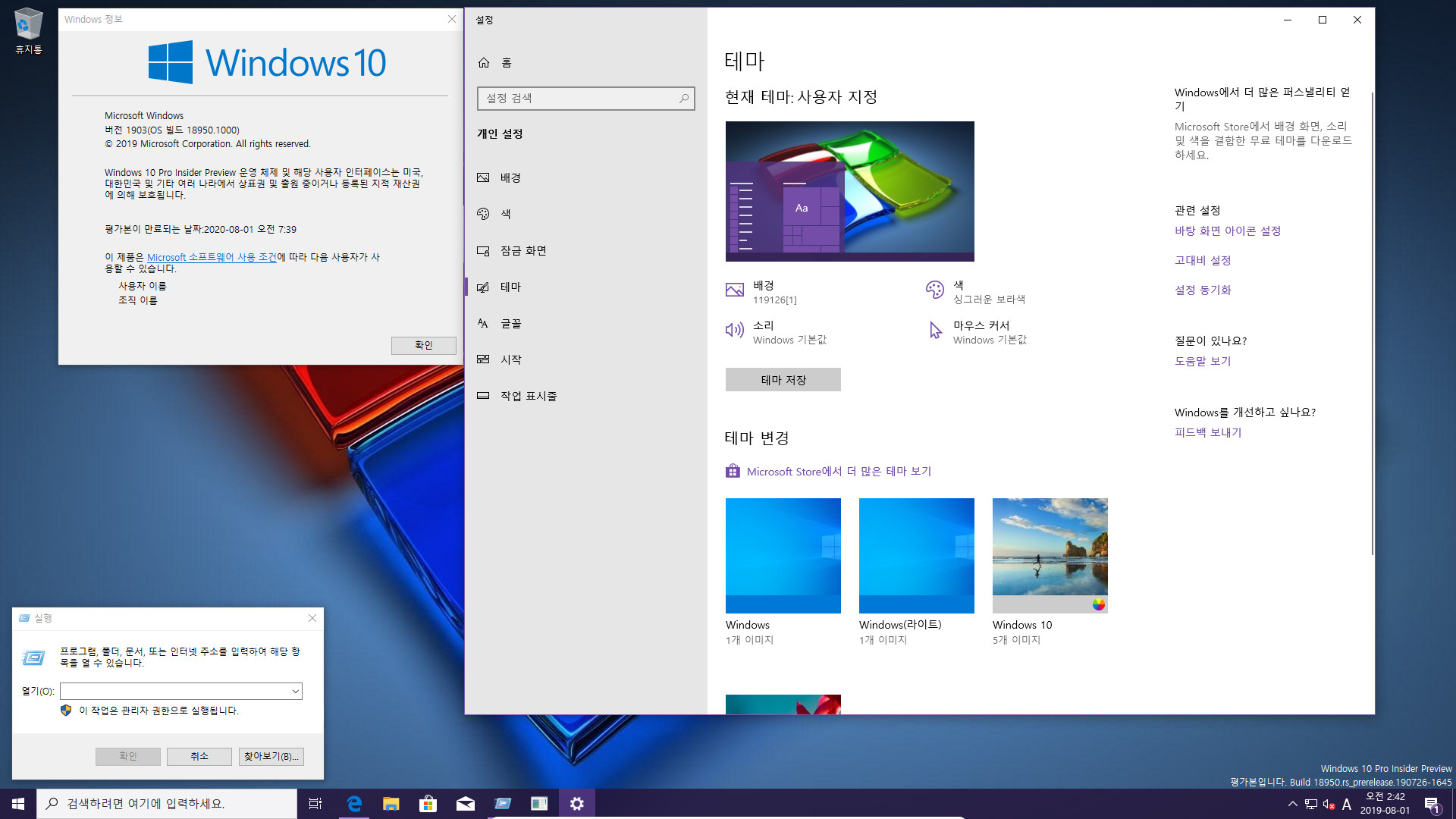Select the Windows theme thumbnail
Viewport: 1456px width, 819px height.
(783, 556)
